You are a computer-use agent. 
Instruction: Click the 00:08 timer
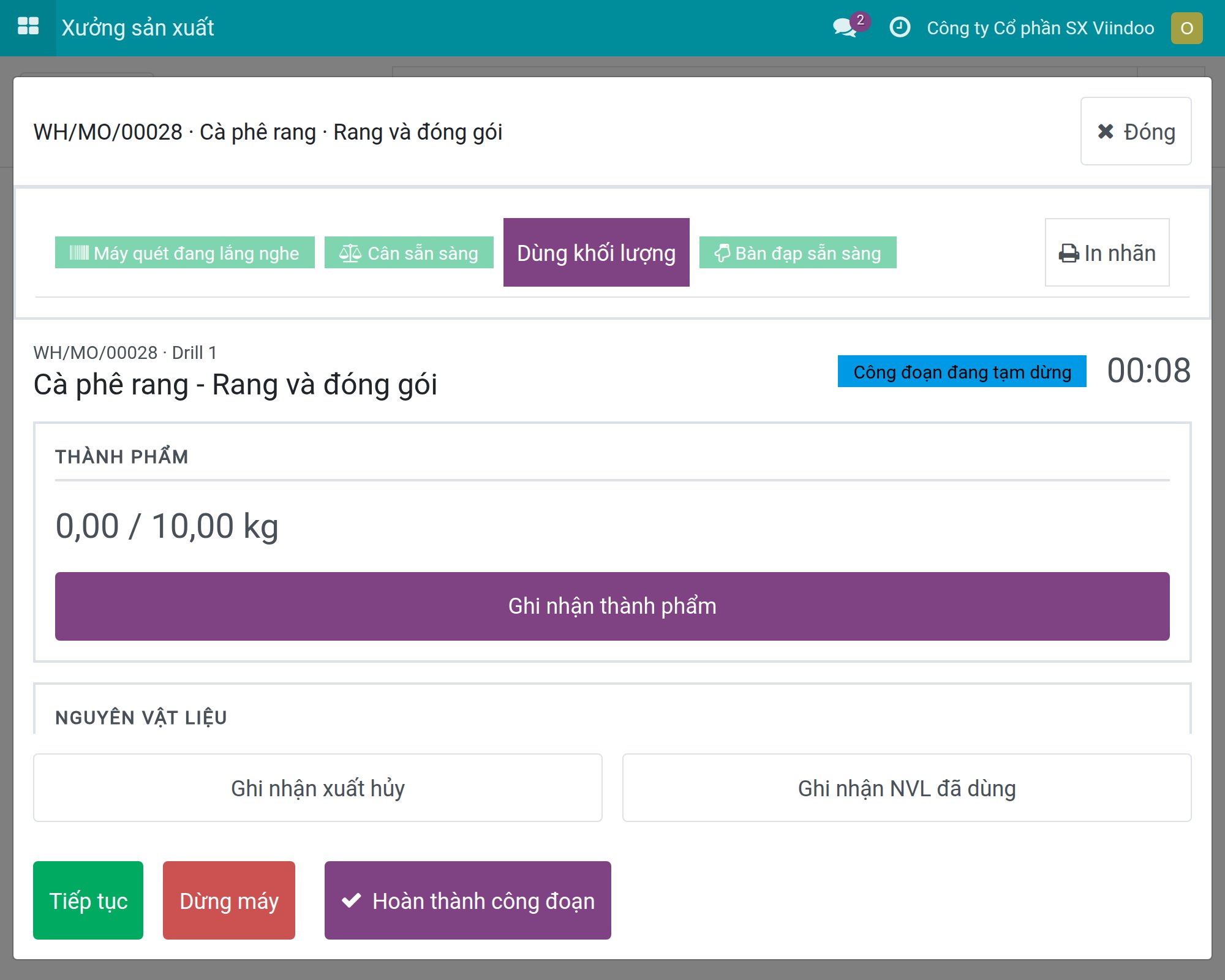(x=1148, y=371)
